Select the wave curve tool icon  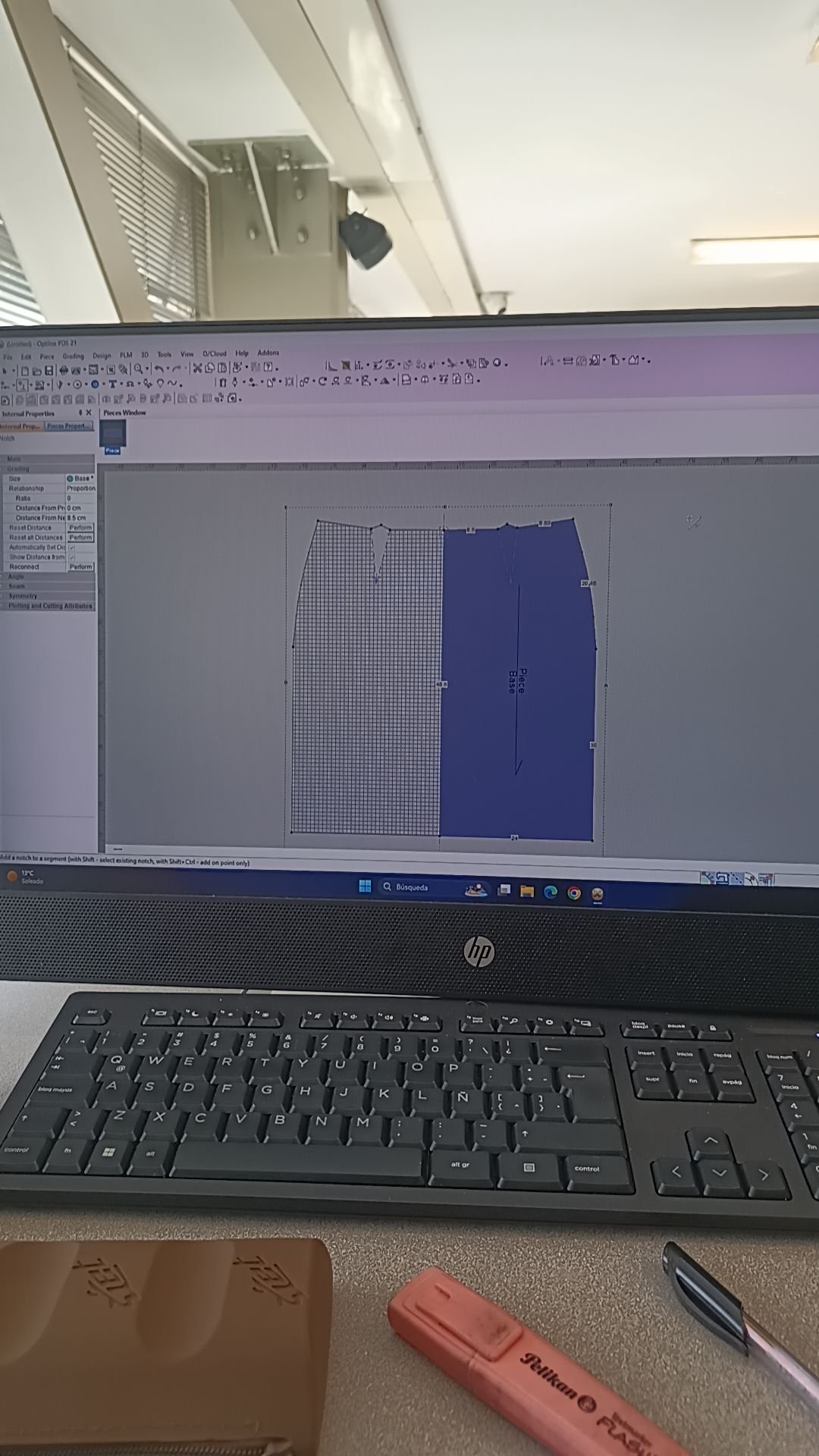174,384
